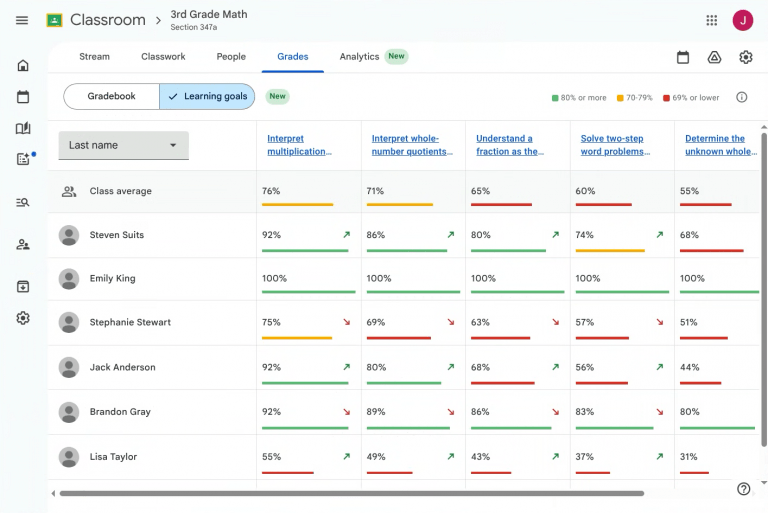
Task: Show the grade legend info icon
Action: 742,97
